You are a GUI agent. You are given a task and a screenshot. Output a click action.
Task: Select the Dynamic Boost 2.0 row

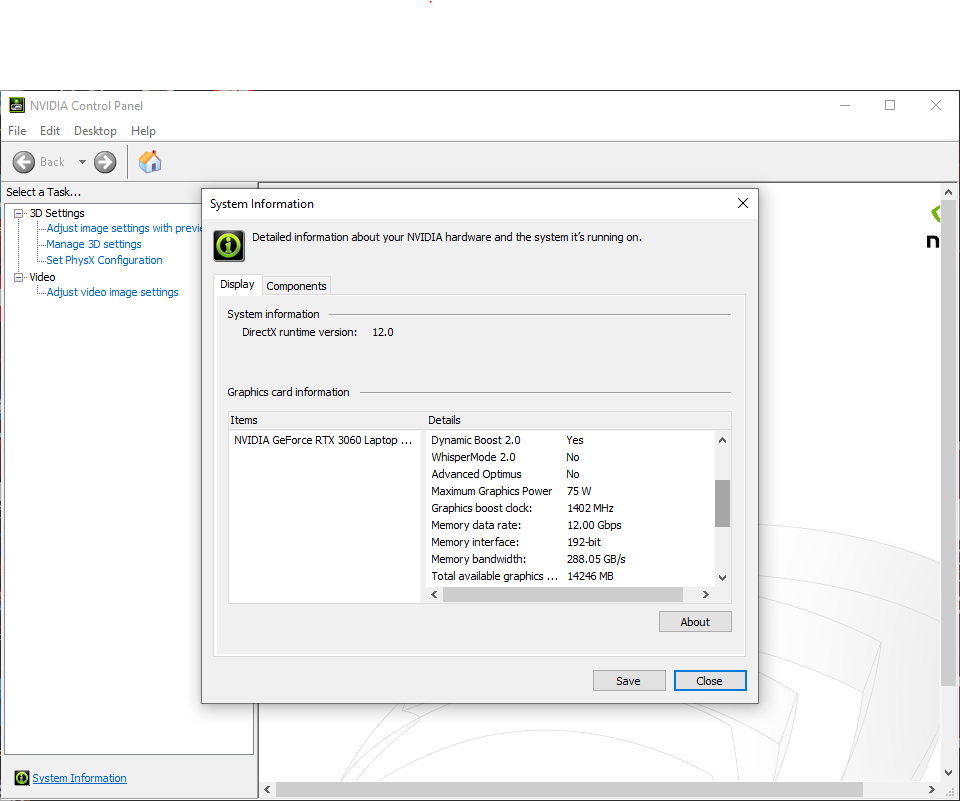[571, 440]
